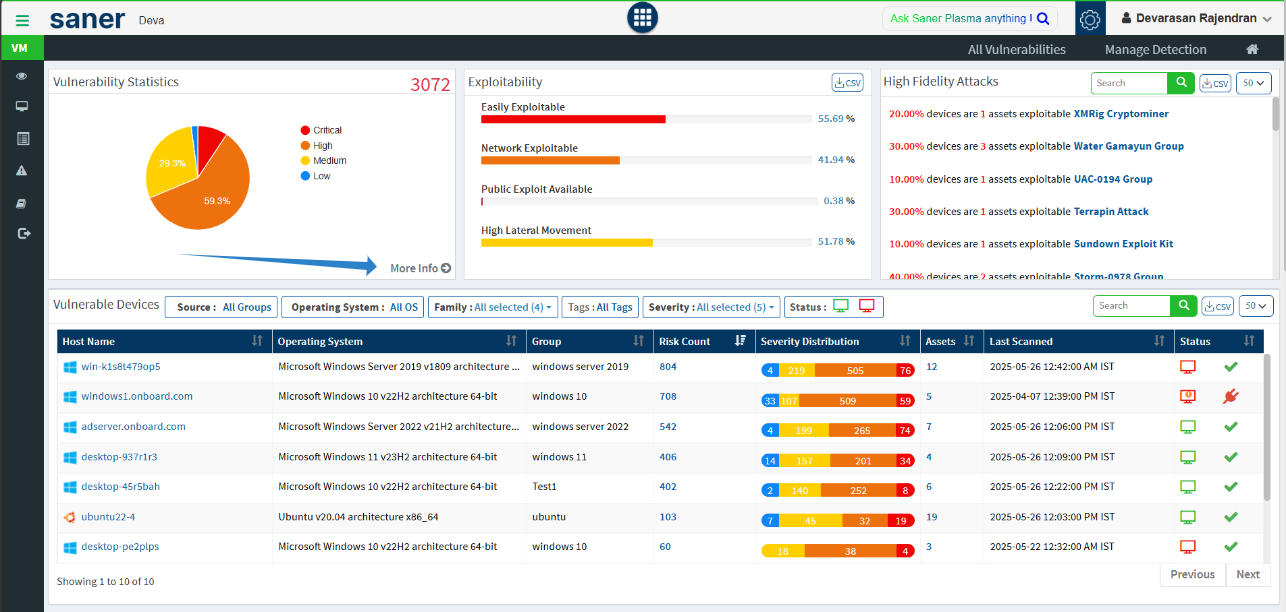Toggle red offline status monitor filter
The height and width of the screenshot is (612, 1286).
click(x=866, y=307)
